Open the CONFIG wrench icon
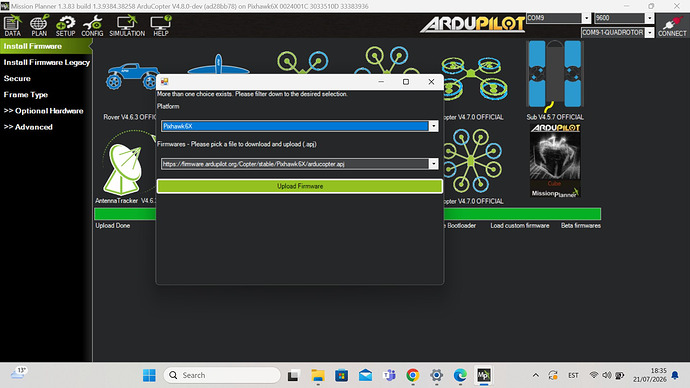Image resolution: width=690 pixels, height=388 pixels. [92, 26]
